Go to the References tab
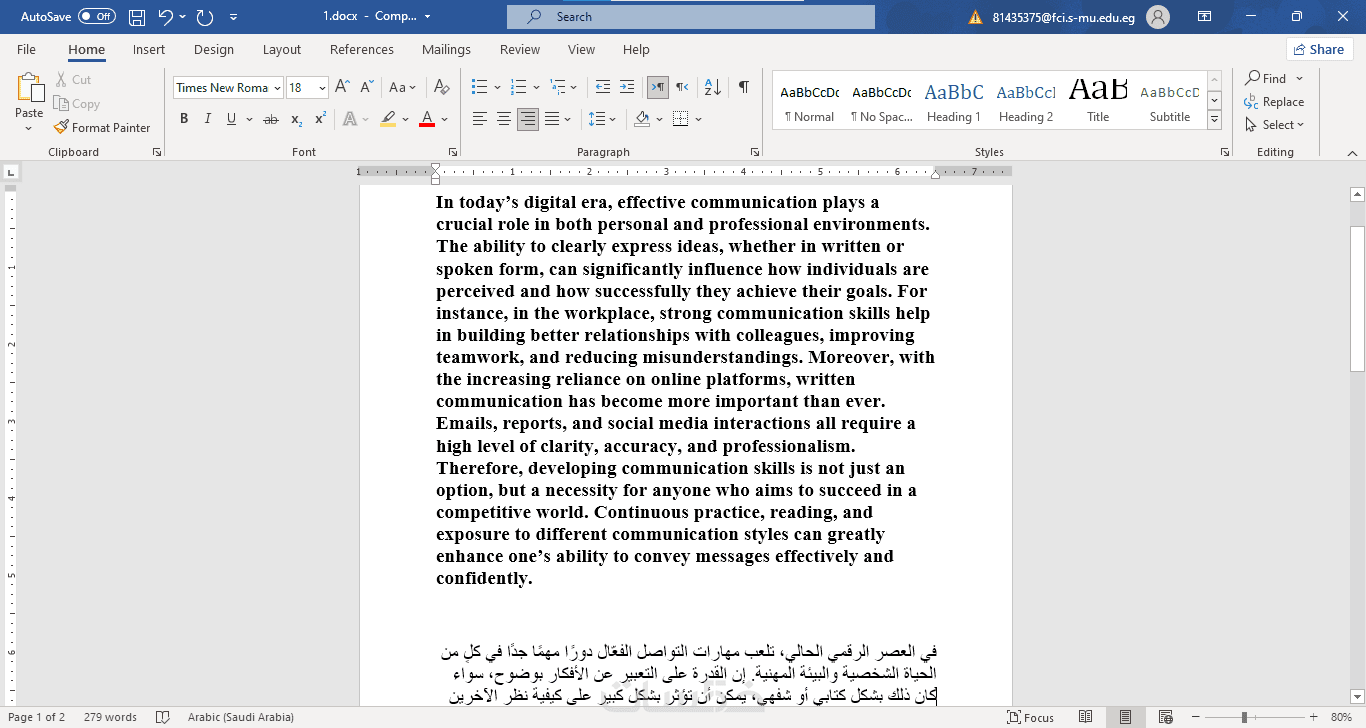Screen dimensions: 1366x728 coord(362,49)
